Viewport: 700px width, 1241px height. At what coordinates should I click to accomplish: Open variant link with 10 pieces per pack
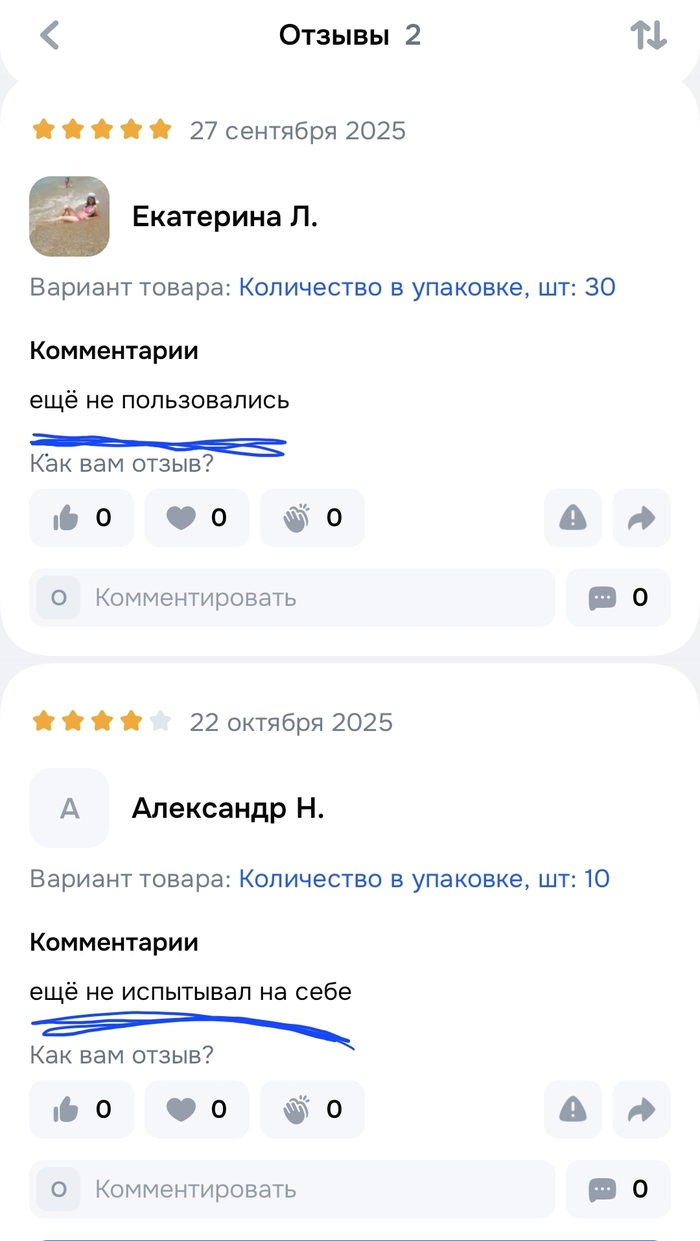click(424, 879)
